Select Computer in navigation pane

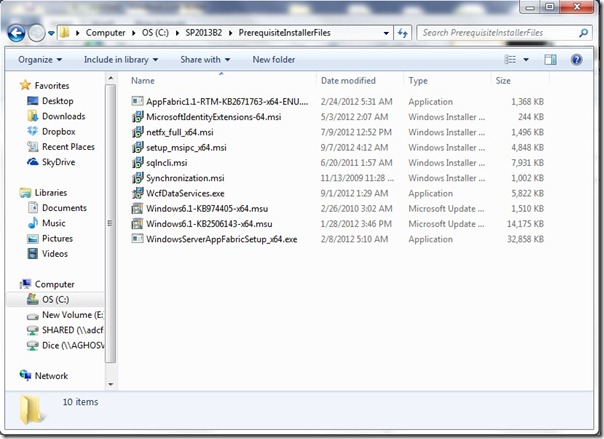click(54, 284)
